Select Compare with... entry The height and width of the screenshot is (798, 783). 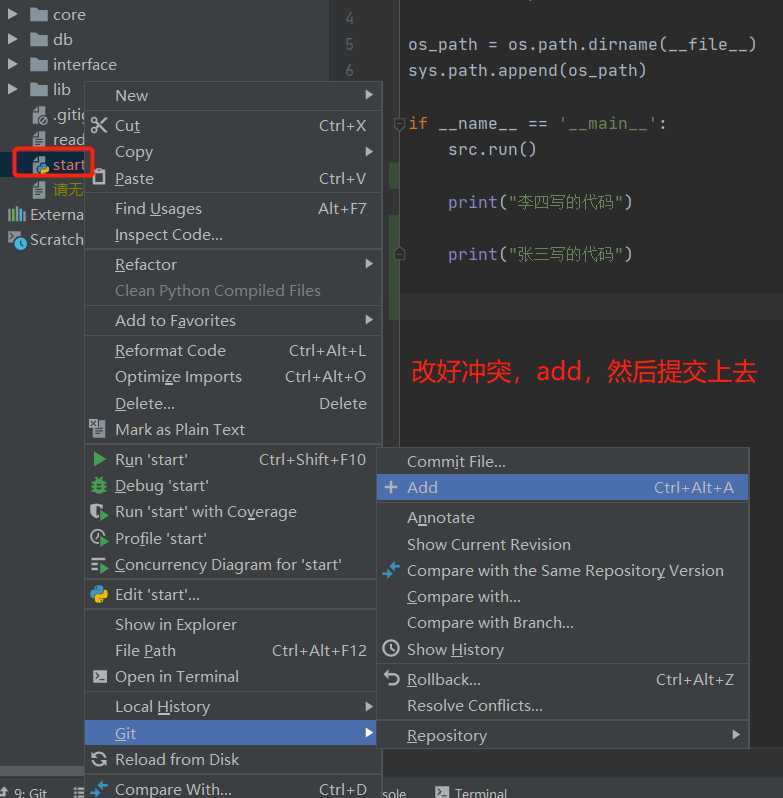coord(563,596)
